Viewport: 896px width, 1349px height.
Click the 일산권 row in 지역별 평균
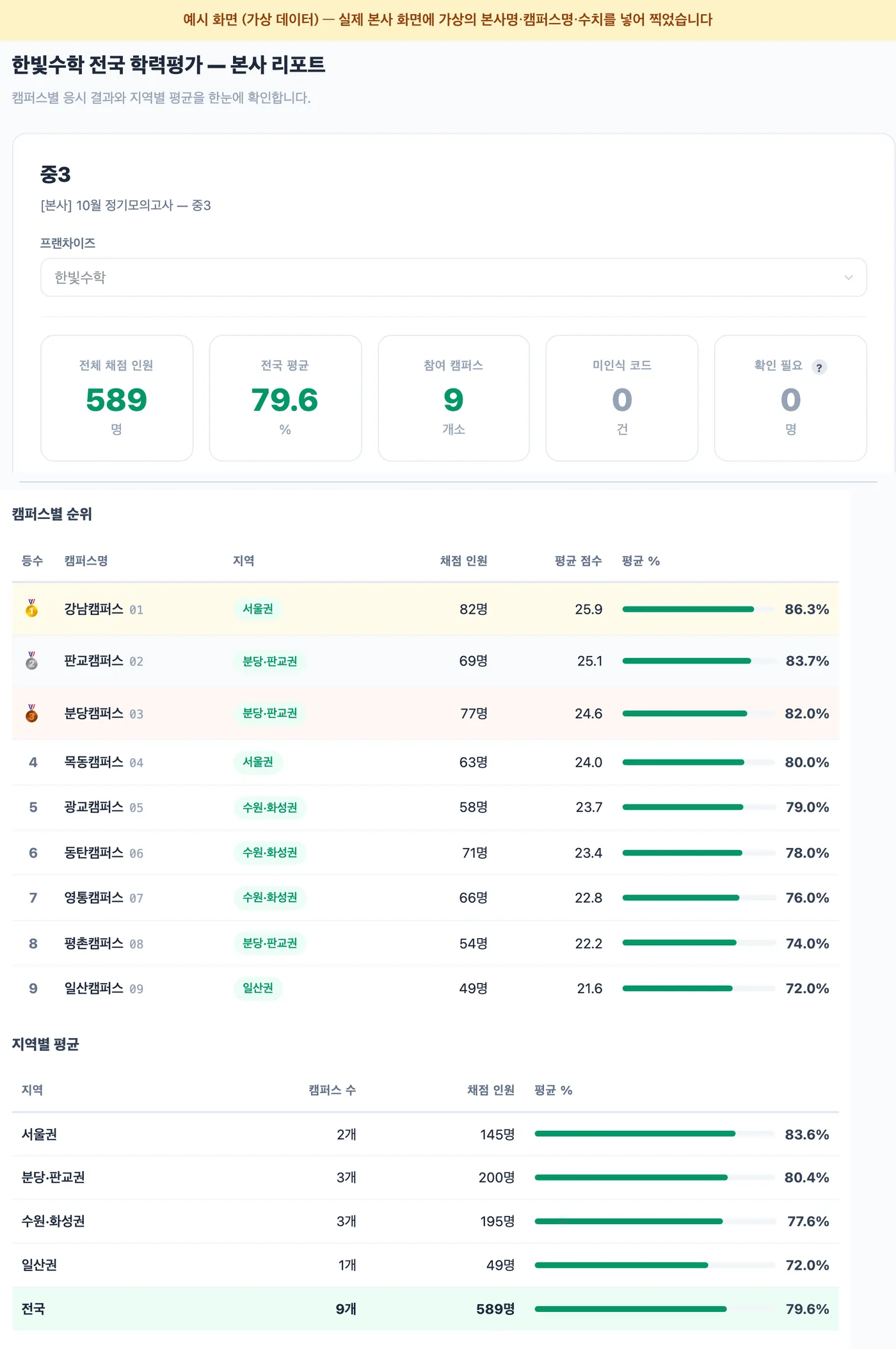click(x=425, y=1265)
